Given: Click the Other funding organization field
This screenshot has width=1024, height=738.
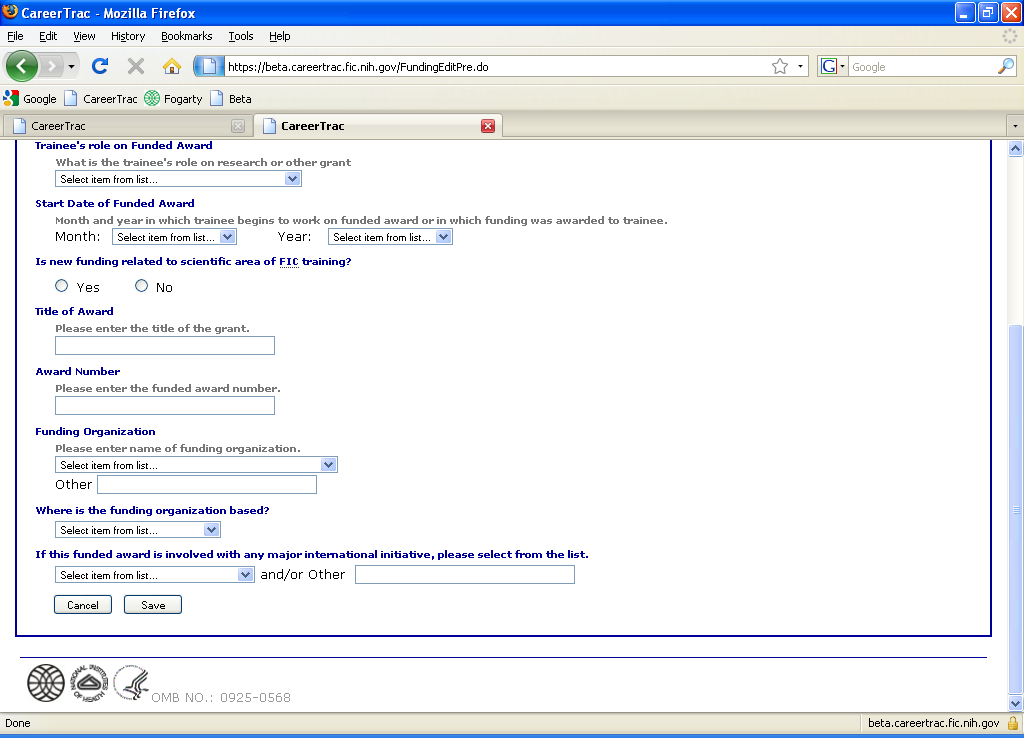Looking at the screenshot, I should [x=207, y=485].
